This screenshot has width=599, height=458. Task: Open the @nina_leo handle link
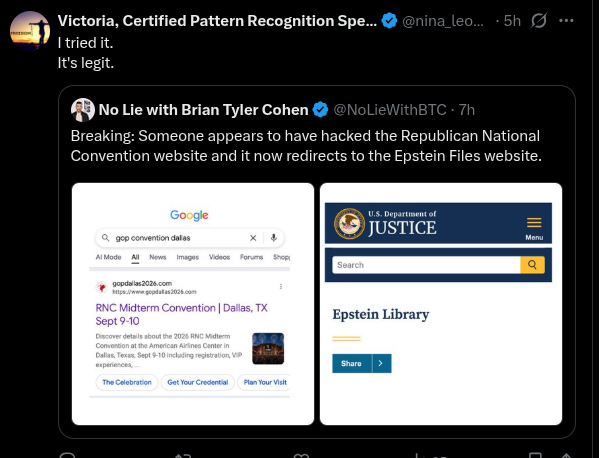443,21
